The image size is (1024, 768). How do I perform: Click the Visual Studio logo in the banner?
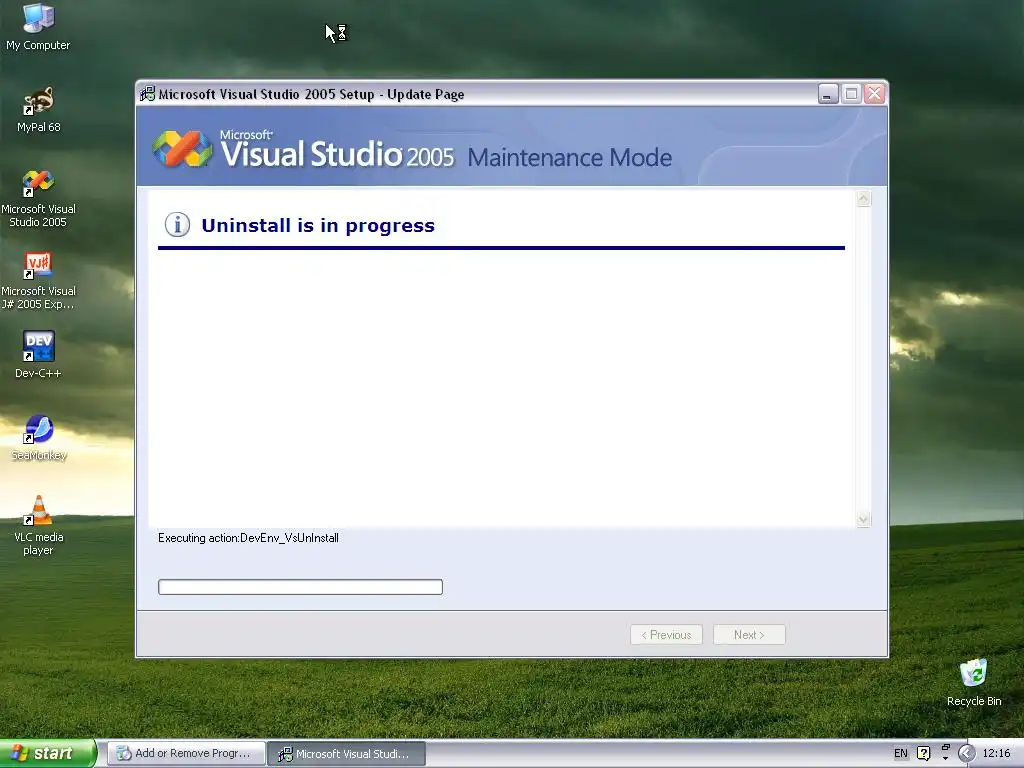tap(182, 149)
